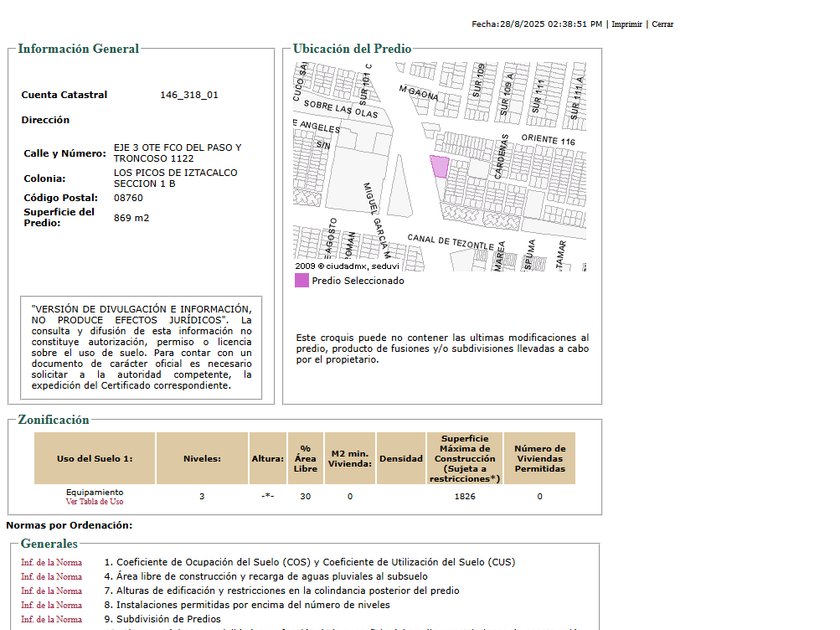Click the address EJE 3 OTE FCO DEL PASO Y TRONCOSO 1122

pos(177,153)
